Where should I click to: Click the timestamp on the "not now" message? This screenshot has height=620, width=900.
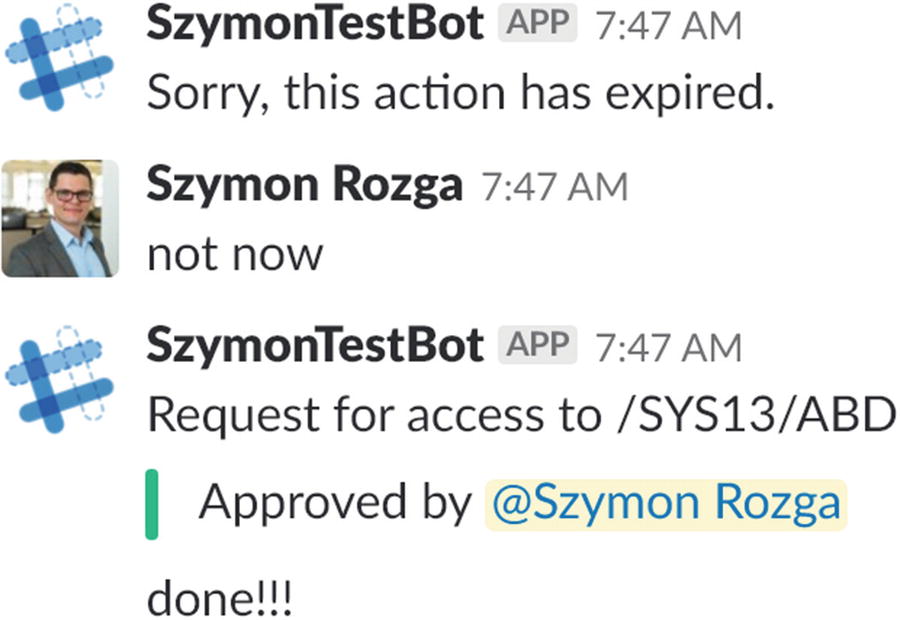(x=554, y=187)
